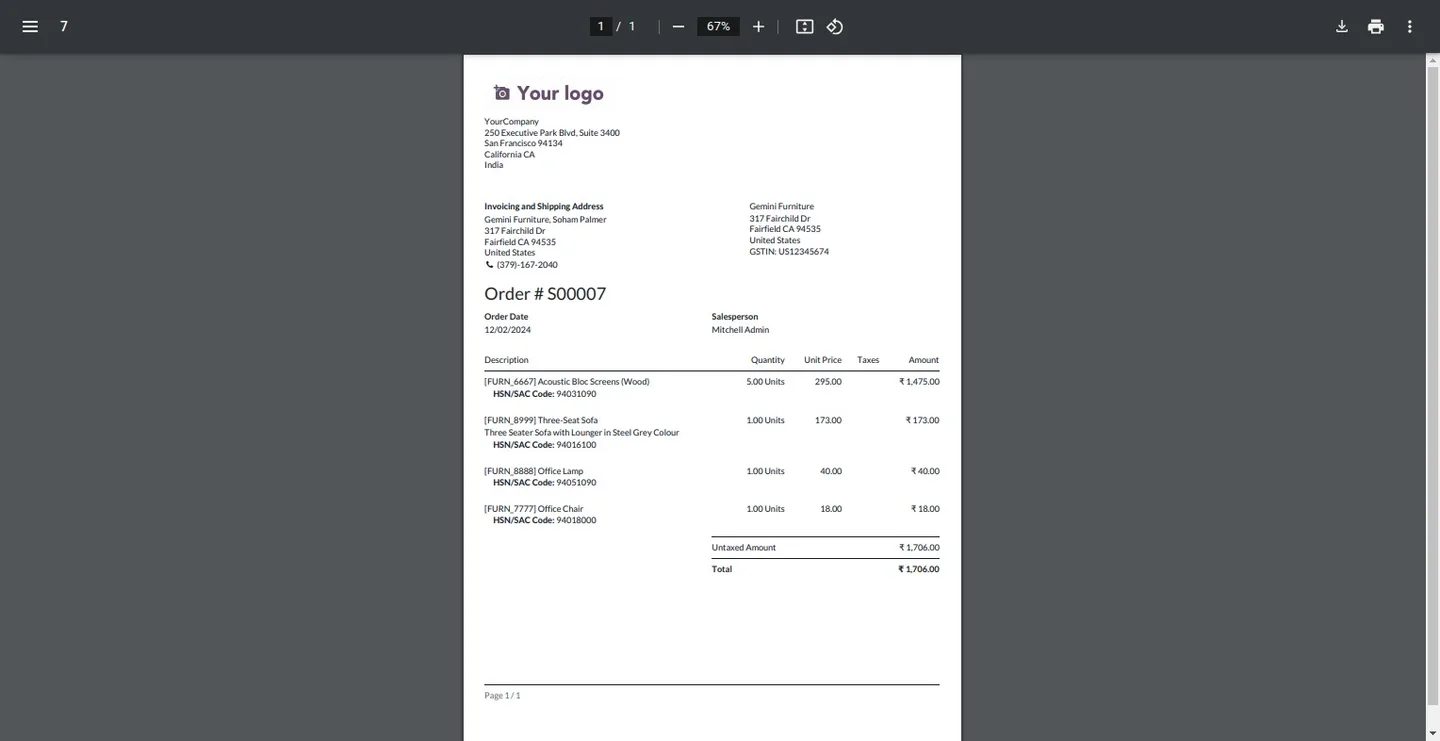1440x741 pixels.
Task: Click the bold total "₹ 1,706.00"
Action: pos(919,569)
